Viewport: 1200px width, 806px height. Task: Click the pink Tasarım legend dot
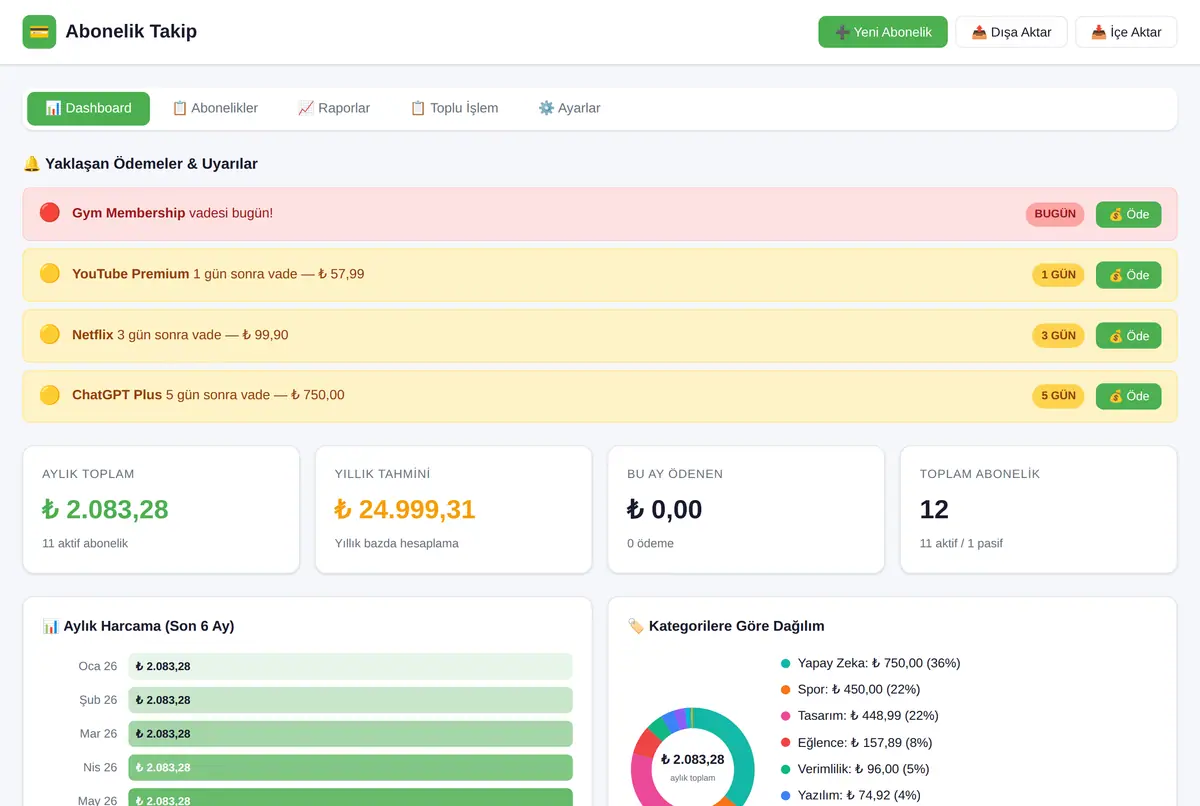[x=786, y=716]
